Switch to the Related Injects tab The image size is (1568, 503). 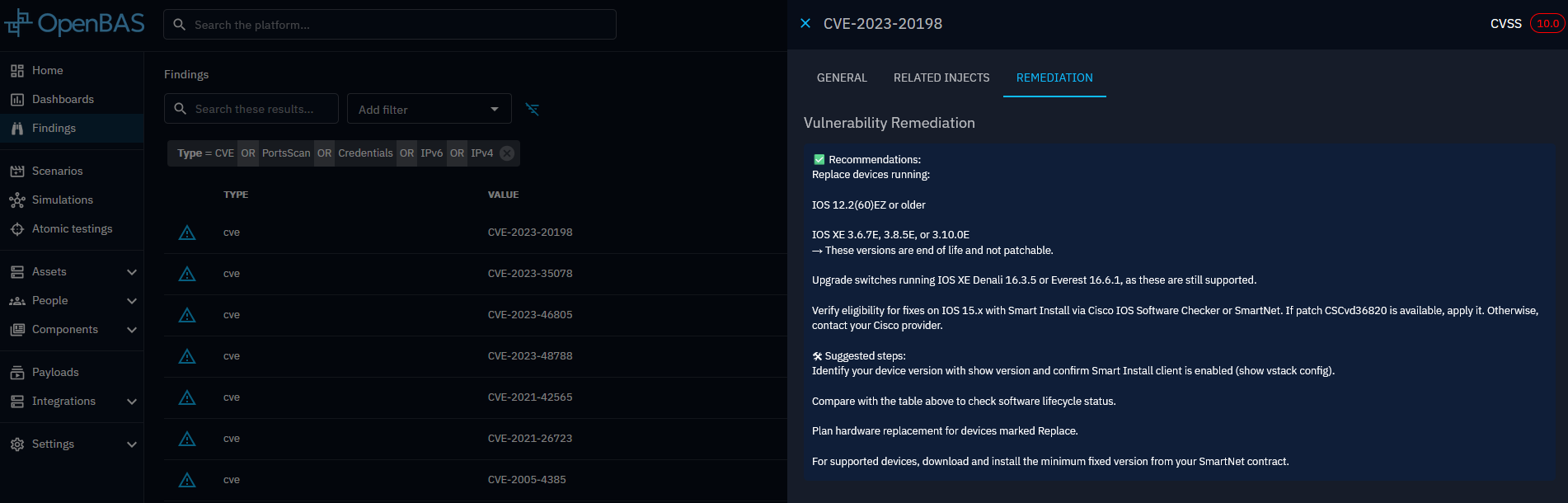tap(941, 78)
